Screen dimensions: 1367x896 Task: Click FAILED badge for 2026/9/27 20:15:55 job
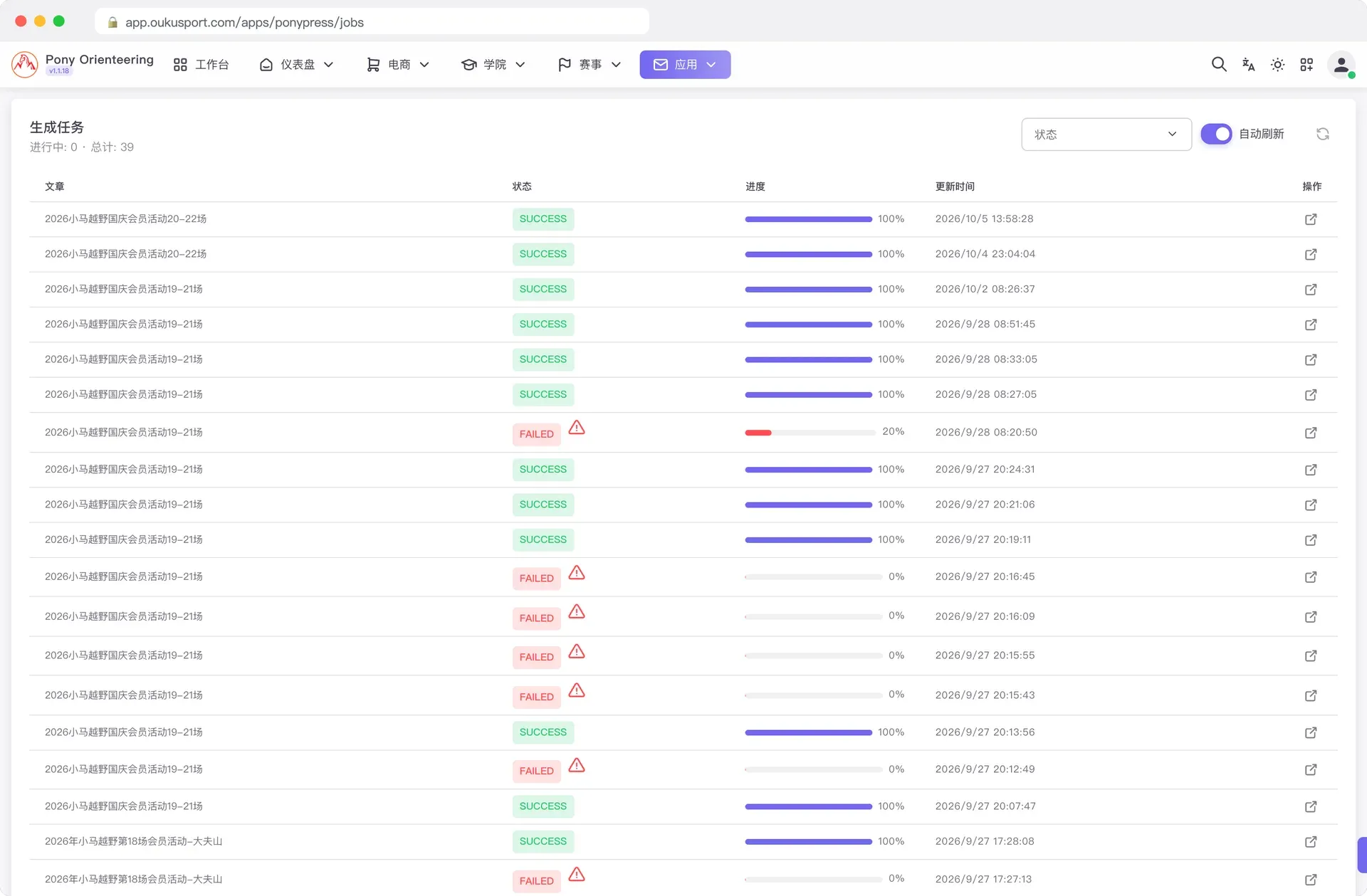pos(537,657)
